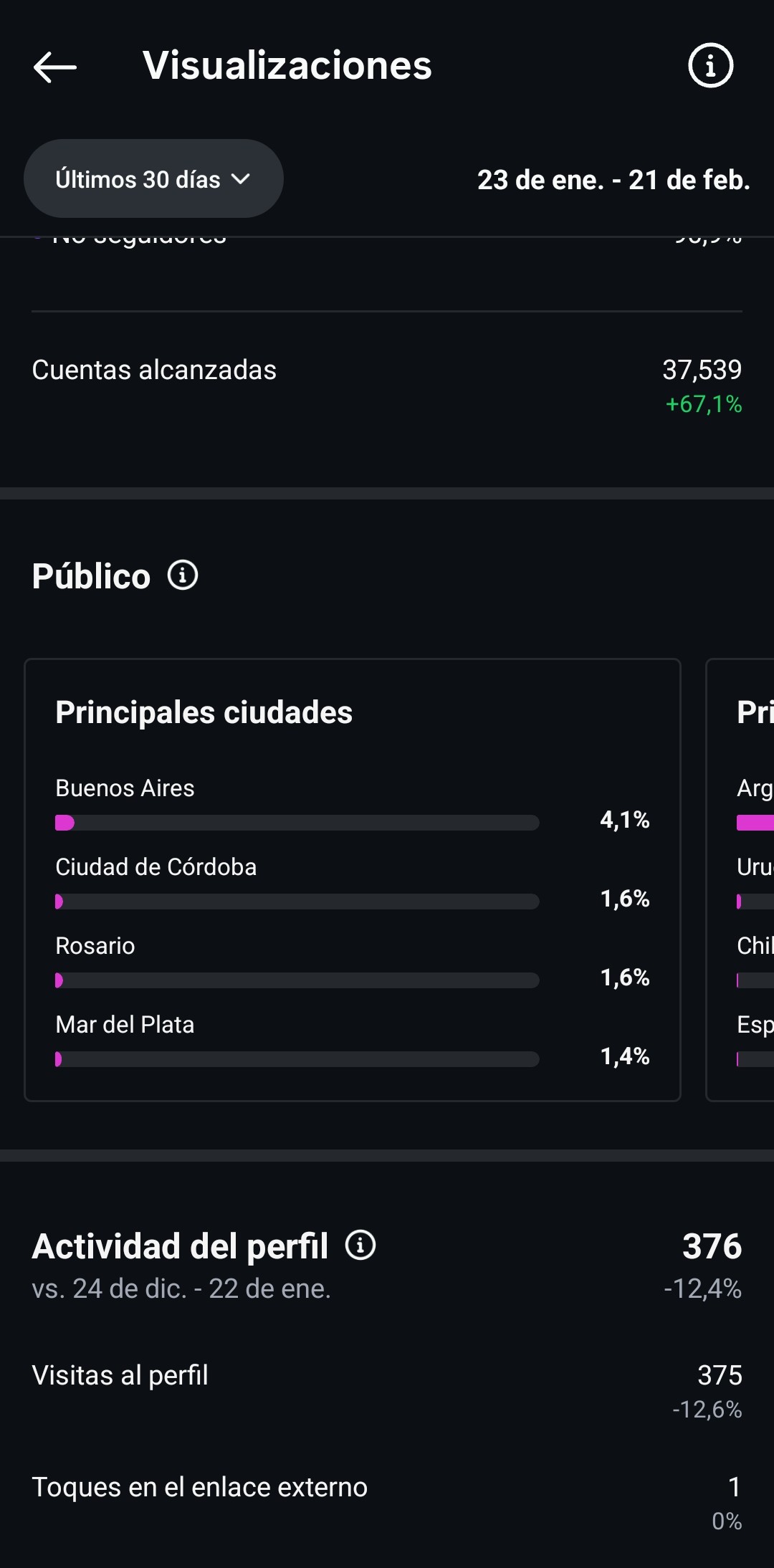
Task: Tap the Visualizaciones page title
Action: (287, 66)
